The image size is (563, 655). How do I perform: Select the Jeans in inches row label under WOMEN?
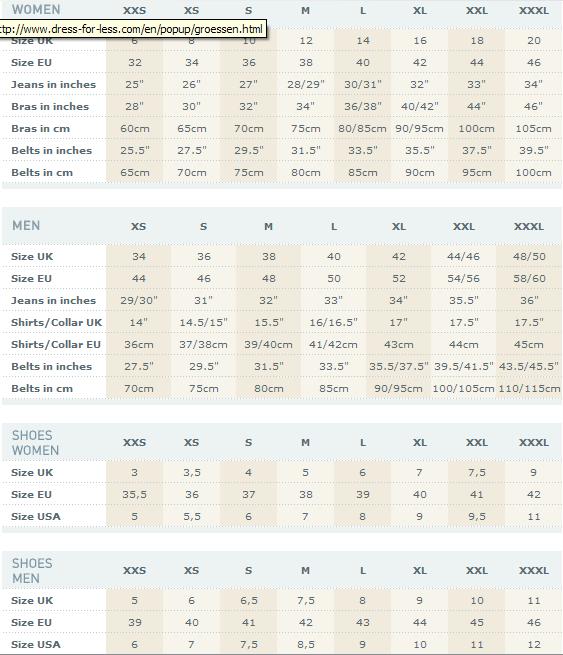pyautogui.click(x=53, y=84)
